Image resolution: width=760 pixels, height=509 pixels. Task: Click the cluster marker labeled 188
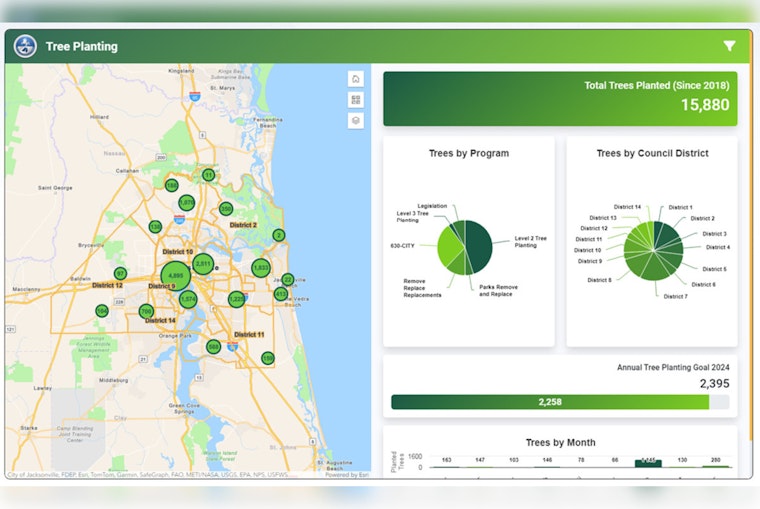click(172, 185)
